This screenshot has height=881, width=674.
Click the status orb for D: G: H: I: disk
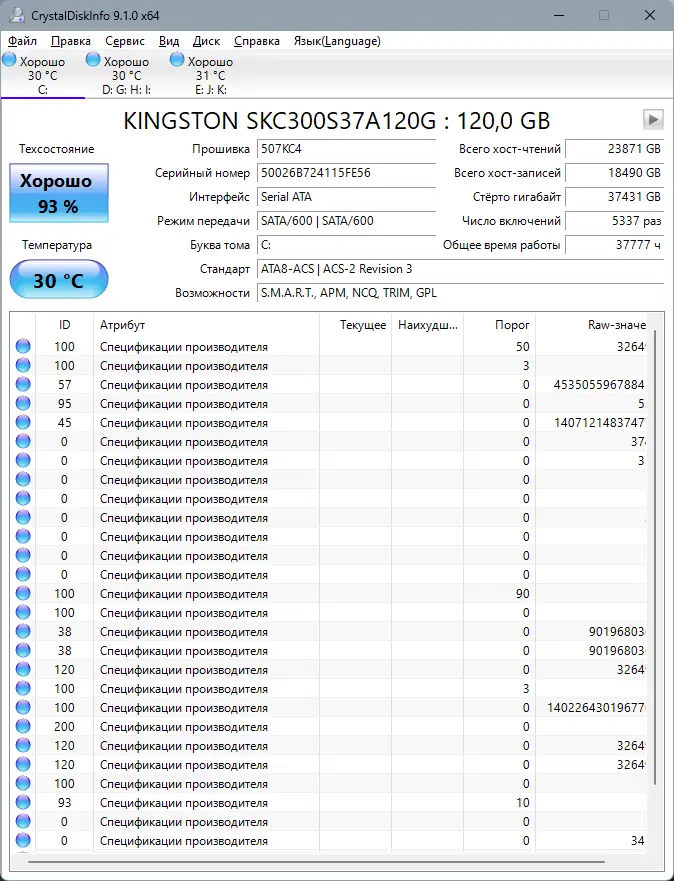93,60
